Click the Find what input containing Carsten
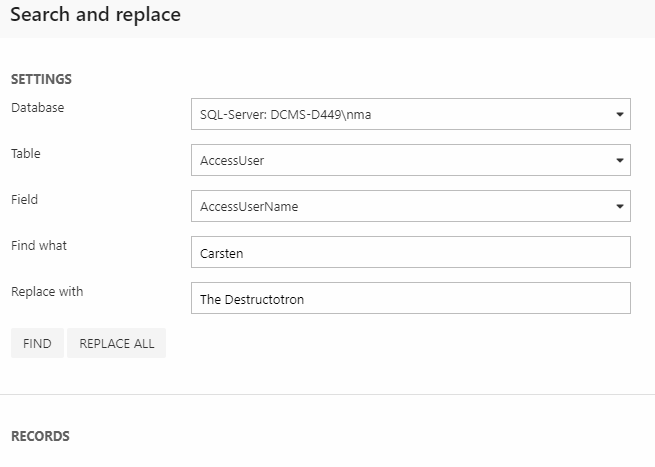 [410, 252]
